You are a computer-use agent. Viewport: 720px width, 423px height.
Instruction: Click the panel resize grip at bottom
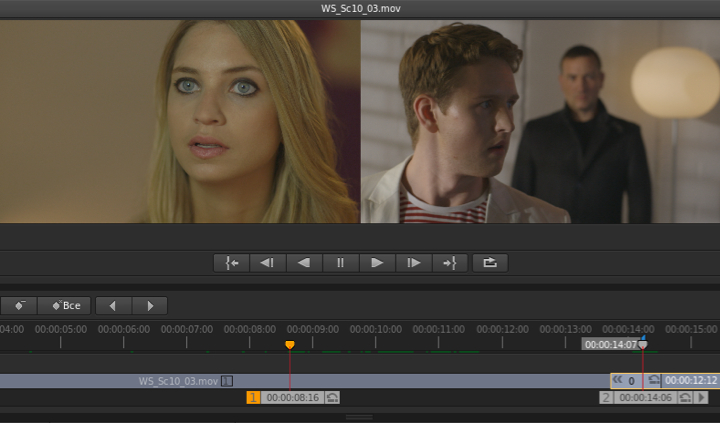(359, 417)
